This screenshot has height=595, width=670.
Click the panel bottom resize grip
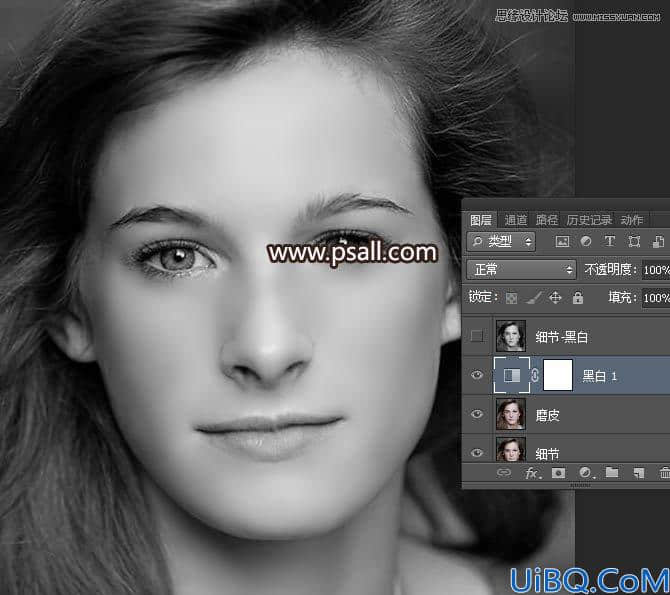coord(581,485)
